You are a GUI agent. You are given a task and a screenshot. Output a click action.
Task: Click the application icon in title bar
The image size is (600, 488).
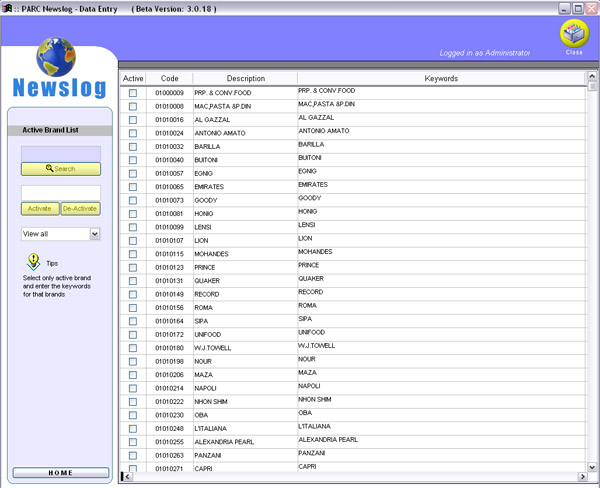7,8
